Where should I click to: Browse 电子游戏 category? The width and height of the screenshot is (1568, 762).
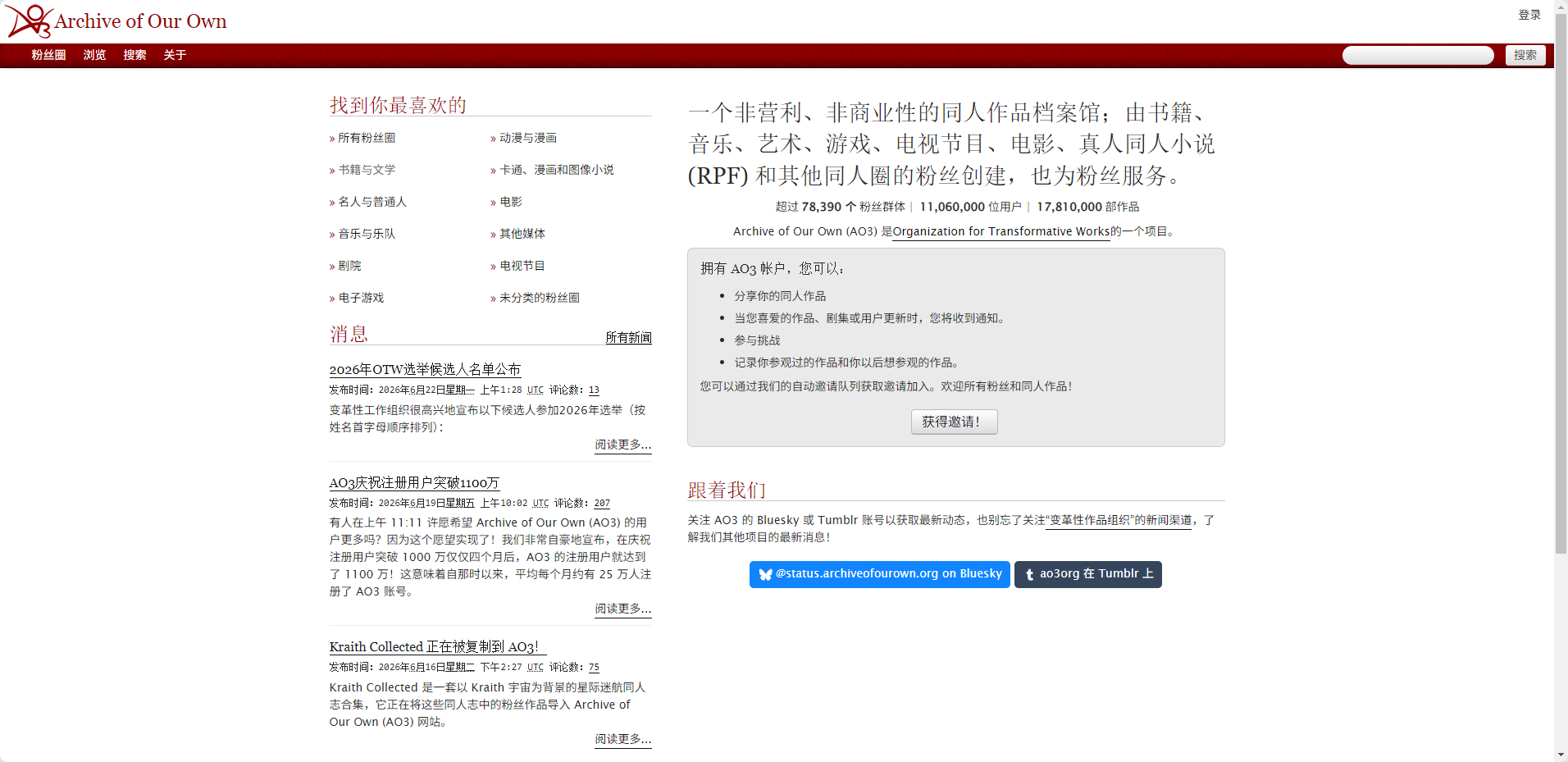[361, 298]
